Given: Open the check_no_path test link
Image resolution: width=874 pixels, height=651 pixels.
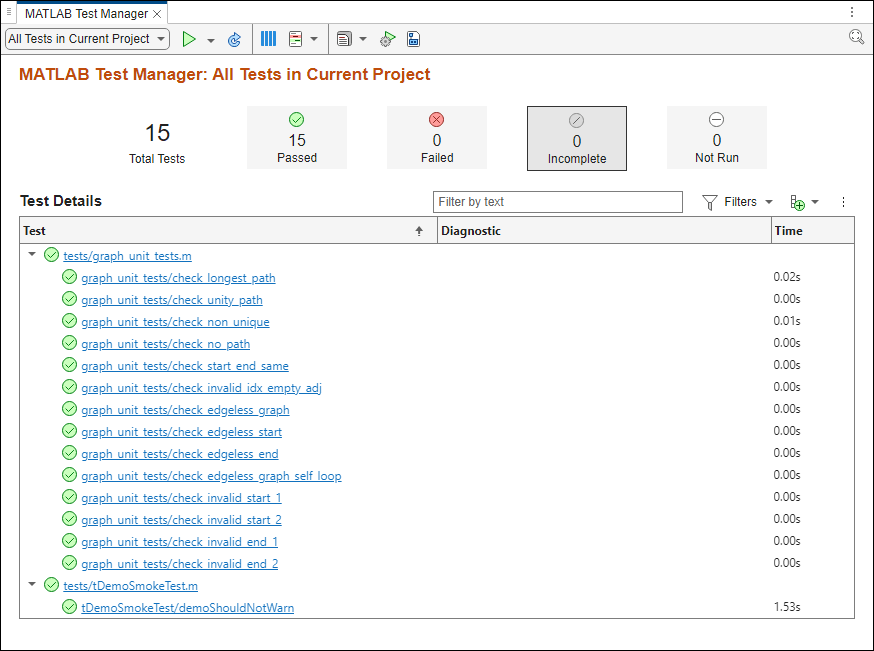Looking at the screenshot, I should coord(166,344).
